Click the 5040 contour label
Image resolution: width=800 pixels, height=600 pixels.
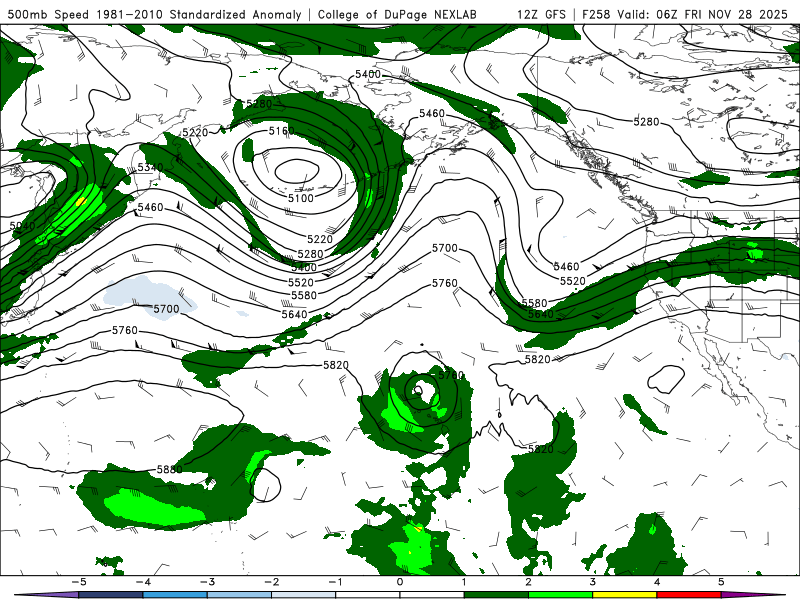pos(22,226)
